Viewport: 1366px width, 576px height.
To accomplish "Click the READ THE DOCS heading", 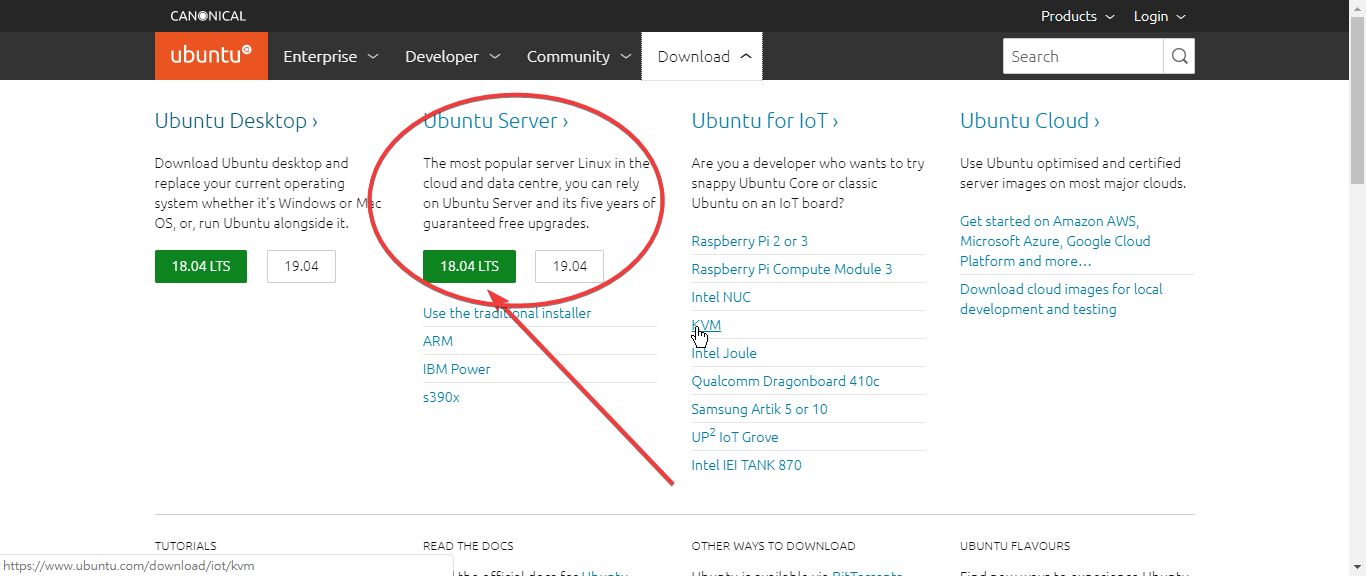I will coord(468,546).
